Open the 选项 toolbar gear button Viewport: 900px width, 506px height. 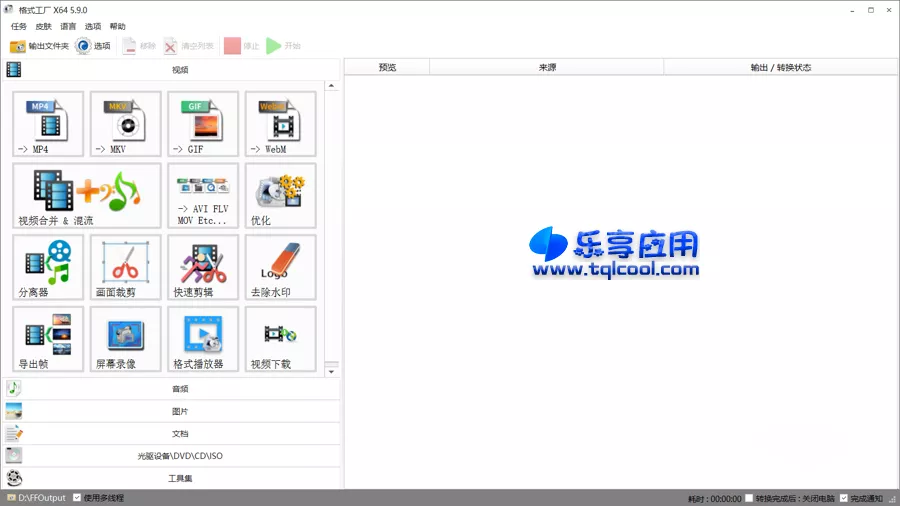(93, 46)
